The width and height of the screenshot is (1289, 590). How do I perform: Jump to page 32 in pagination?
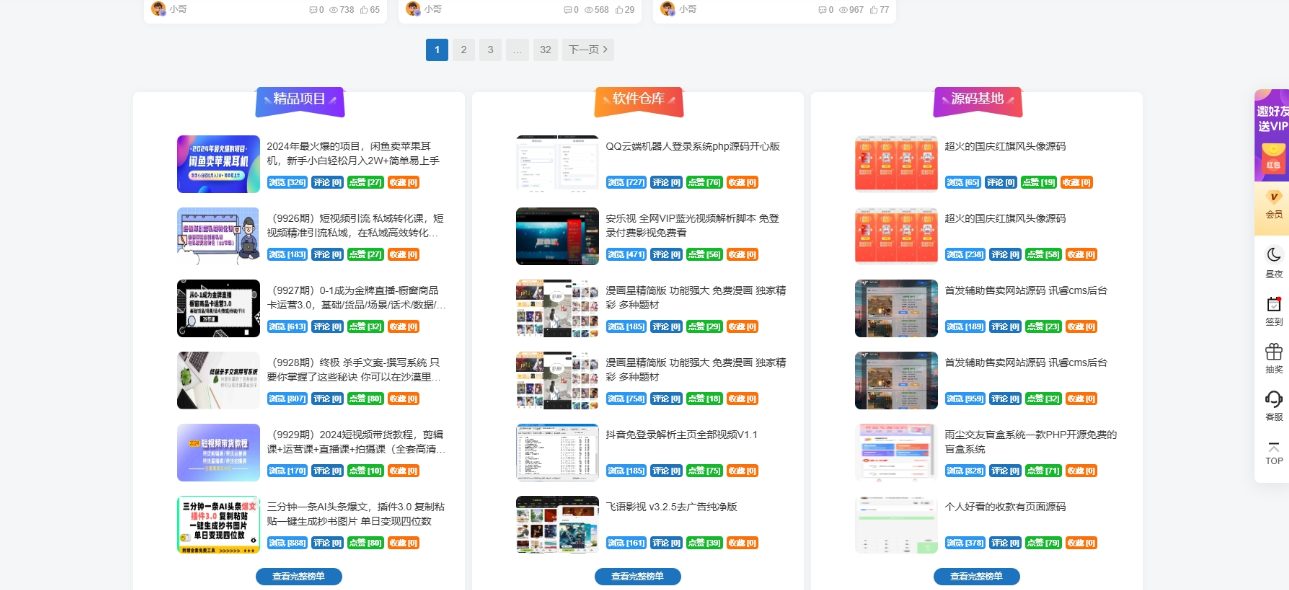click(545, 50)
